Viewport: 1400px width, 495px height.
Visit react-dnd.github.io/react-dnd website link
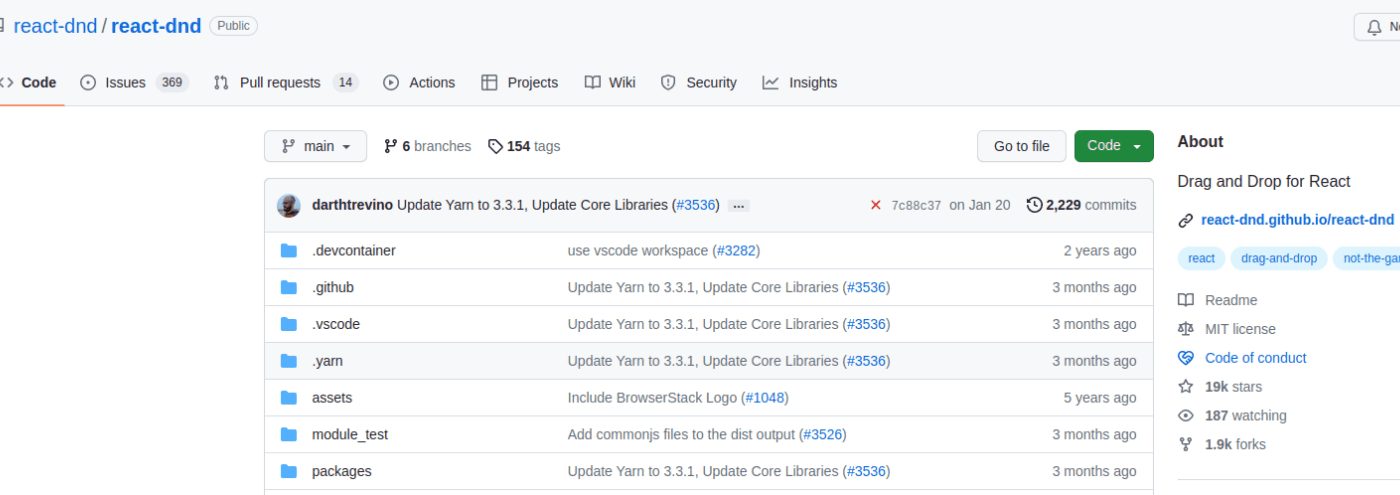pos(1297,220)
